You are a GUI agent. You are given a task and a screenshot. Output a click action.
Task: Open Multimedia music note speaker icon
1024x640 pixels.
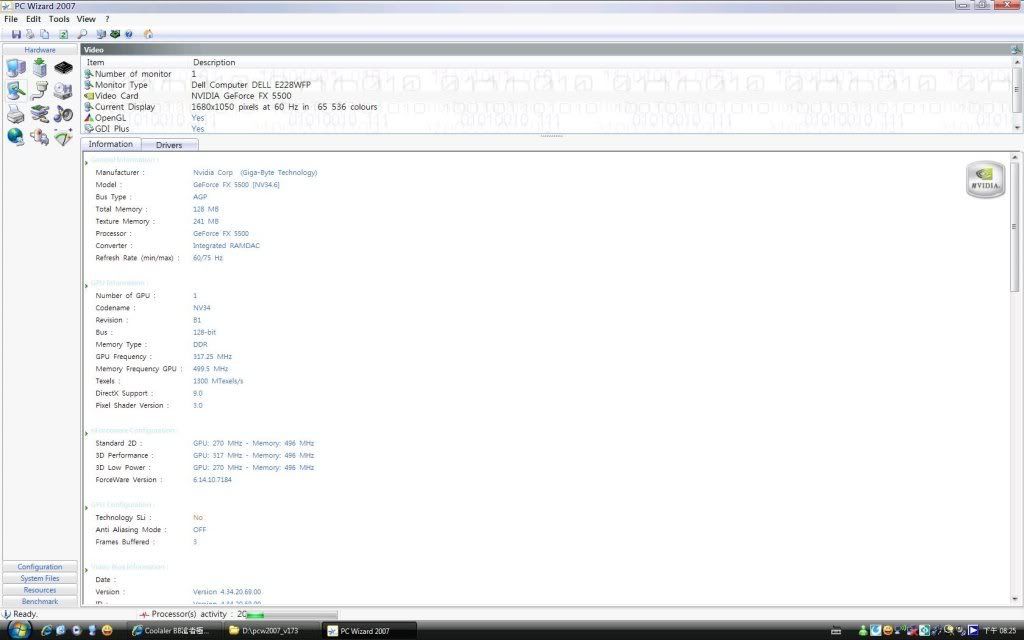point(63,114)
